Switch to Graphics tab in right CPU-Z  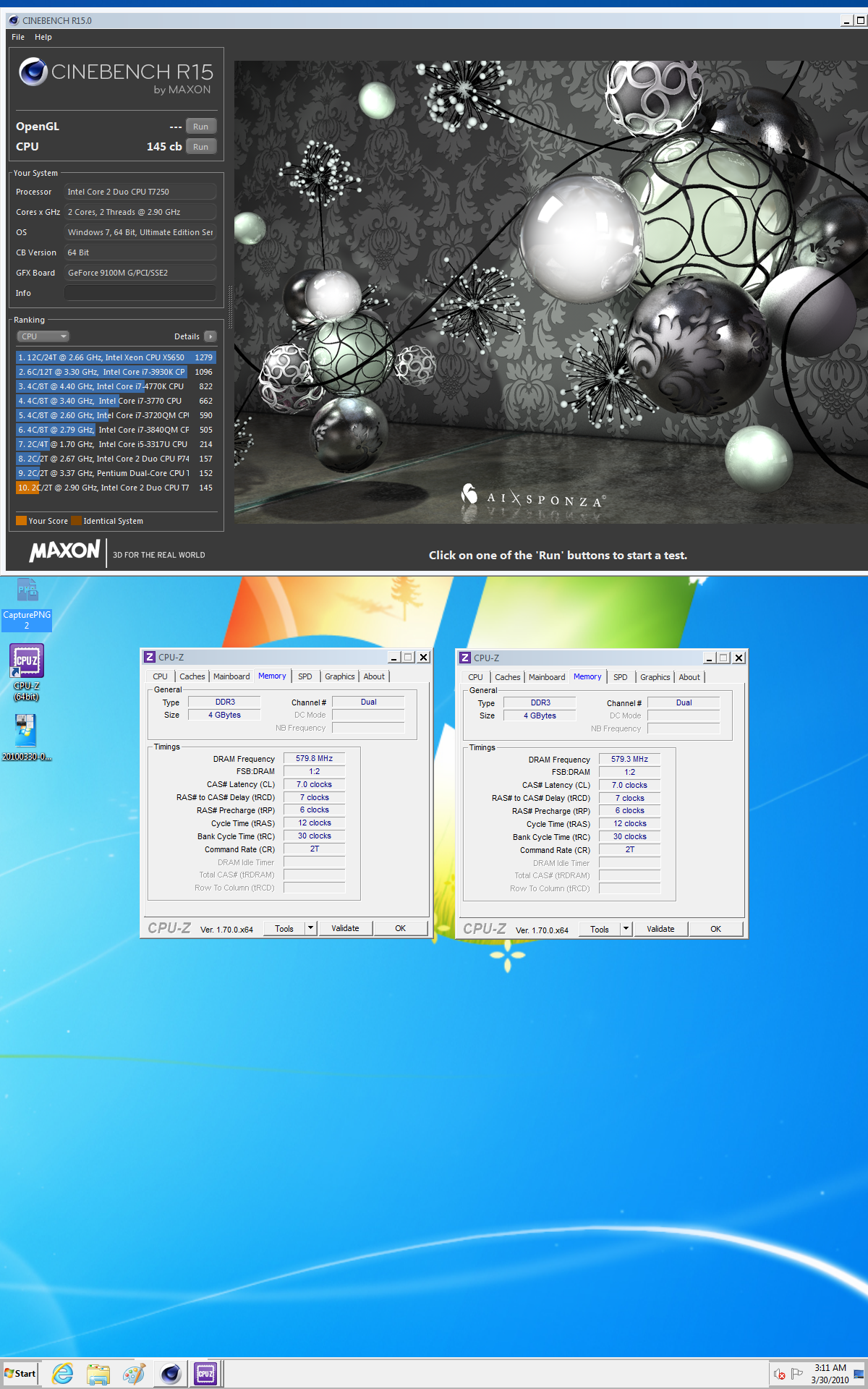(x=655, y=677)
